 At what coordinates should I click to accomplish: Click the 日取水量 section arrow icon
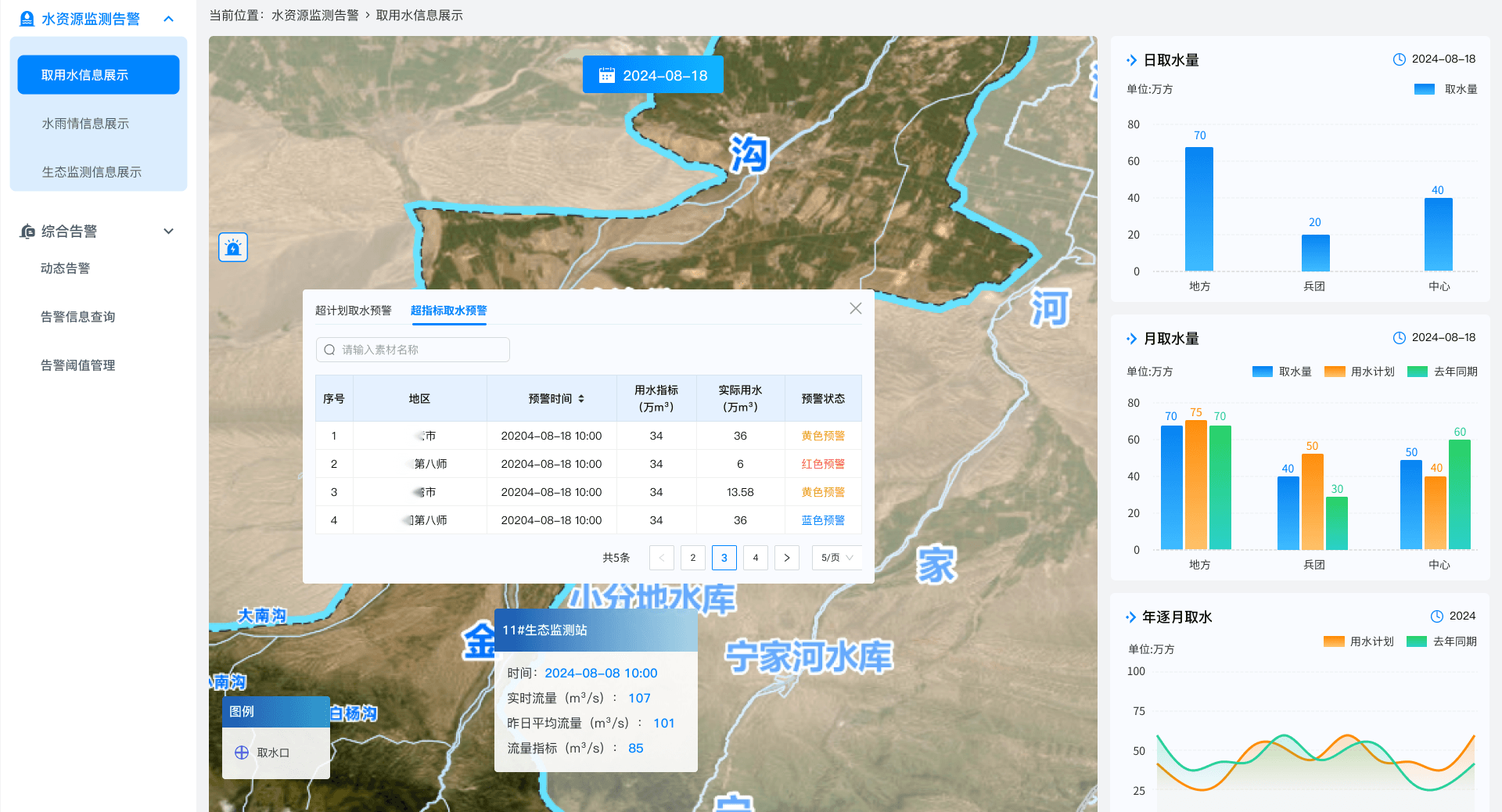1131,60
